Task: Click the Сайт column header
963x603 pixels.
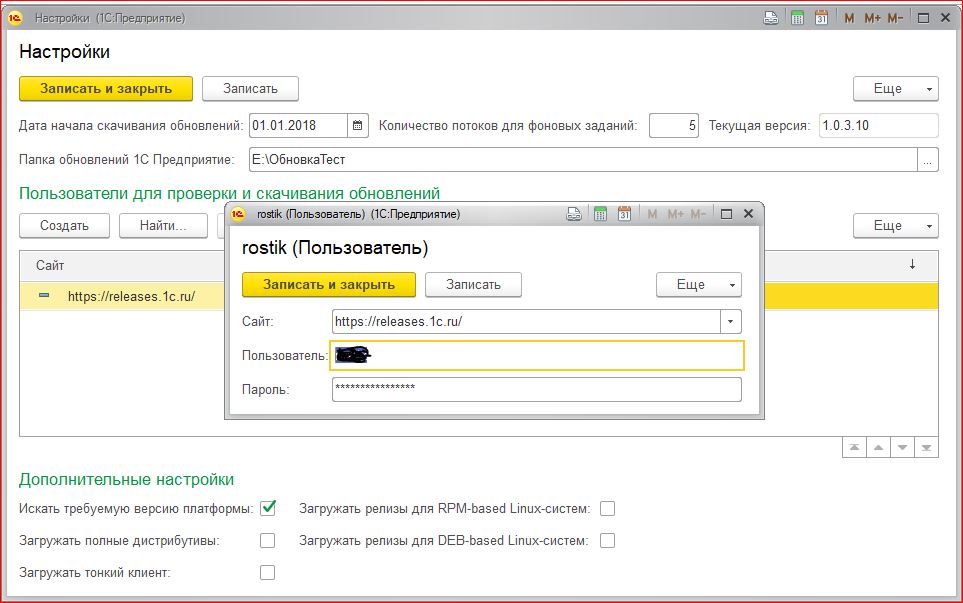Action: [x=50, y=265]
